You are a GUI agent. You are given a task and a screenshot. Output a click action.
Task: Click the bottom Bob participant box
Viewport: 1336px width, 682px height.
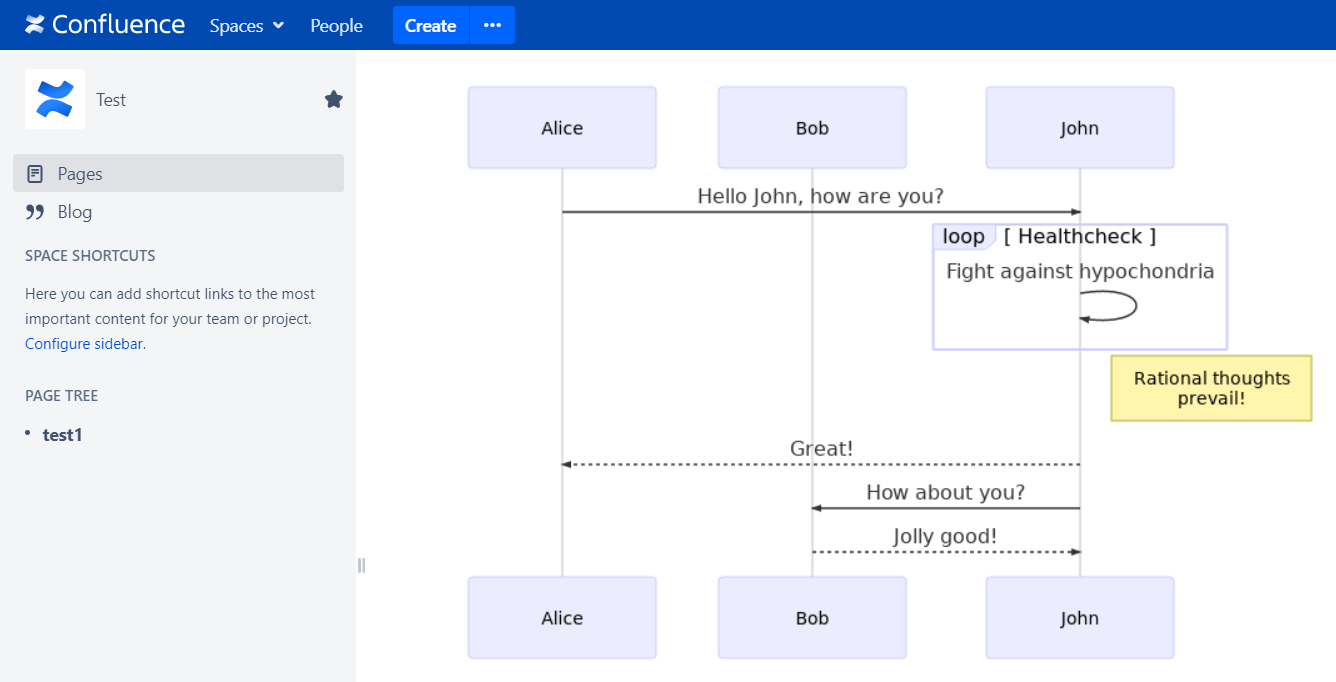click(812, 618)
